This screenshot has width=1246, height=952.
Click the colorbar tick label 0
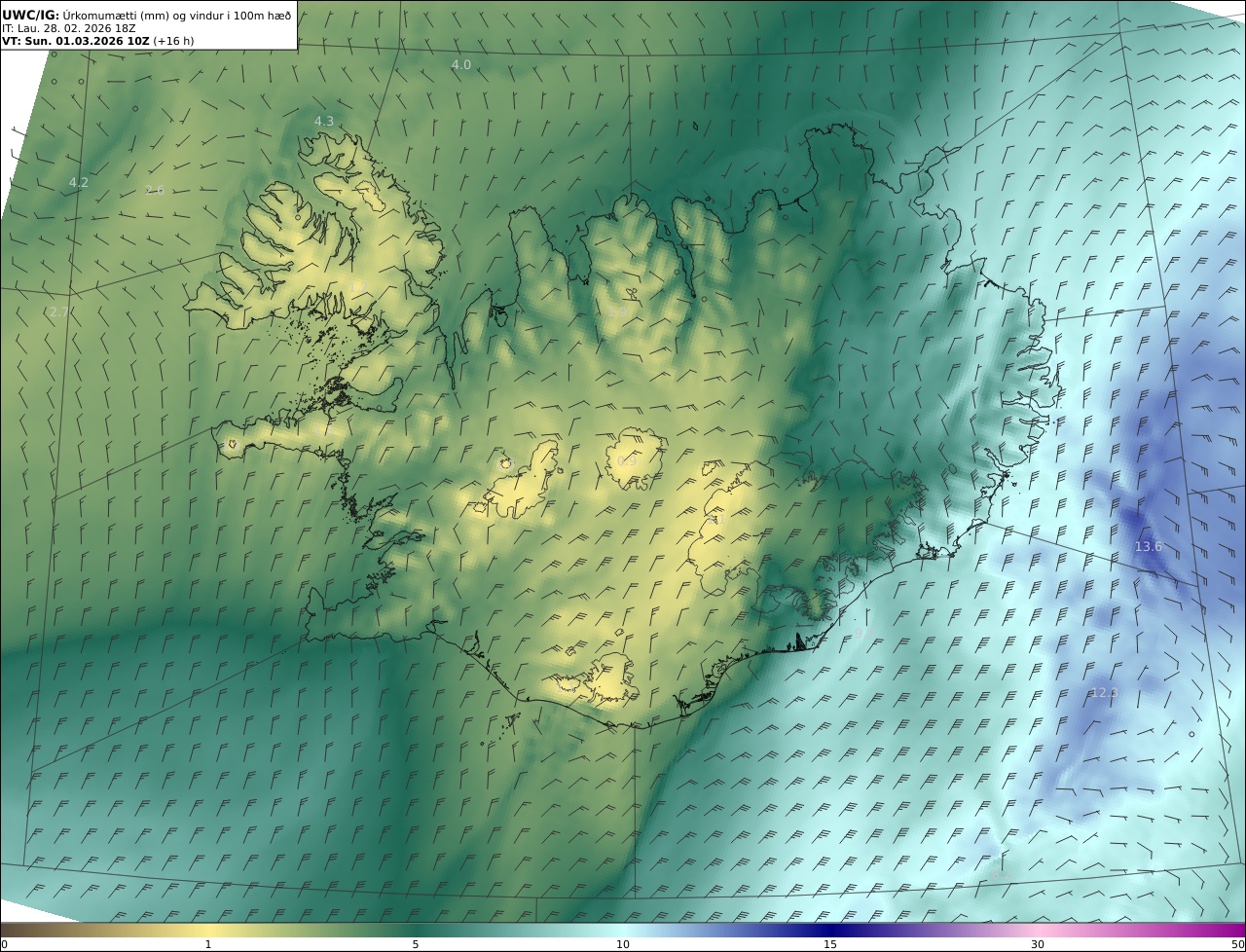click(x=4, y=944)
